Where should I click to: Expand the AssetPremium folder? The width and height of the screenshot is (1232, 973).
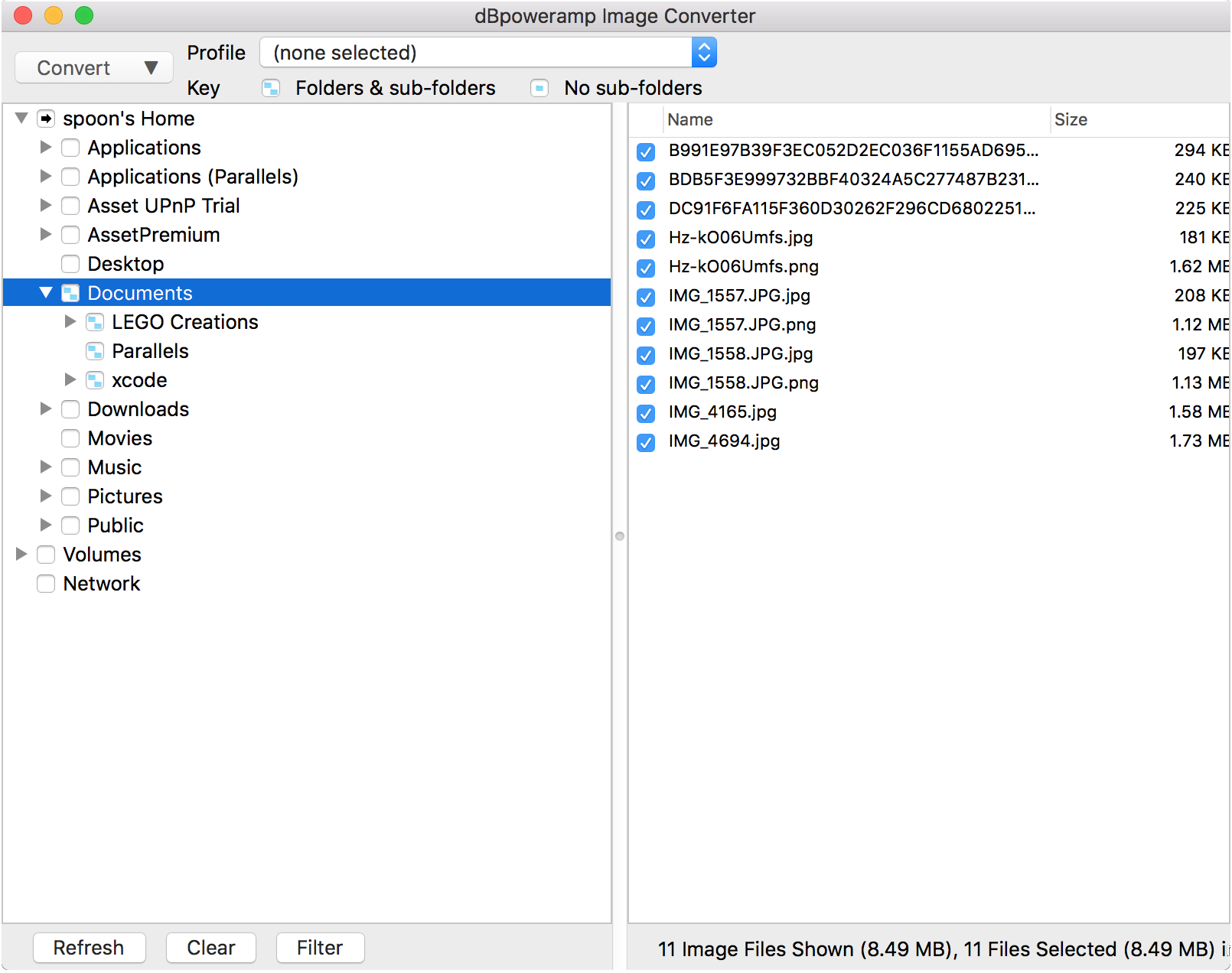tap(46, 234)
